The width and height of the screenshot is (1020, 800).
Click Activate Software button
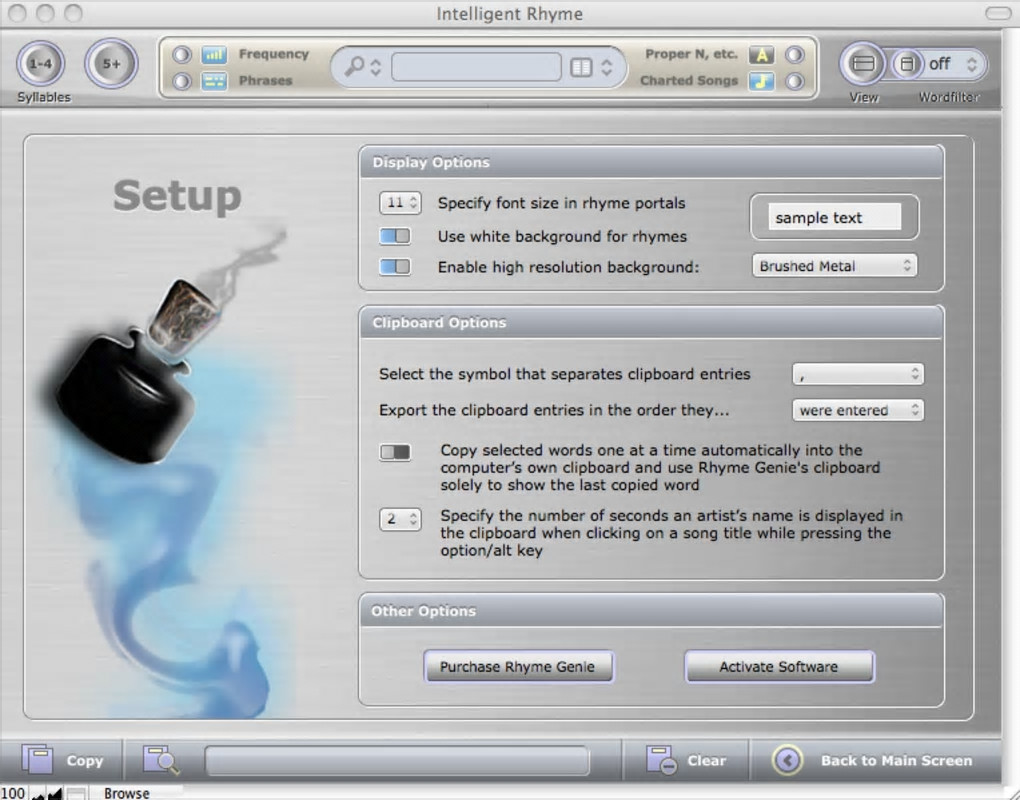(x=779, y=667)
